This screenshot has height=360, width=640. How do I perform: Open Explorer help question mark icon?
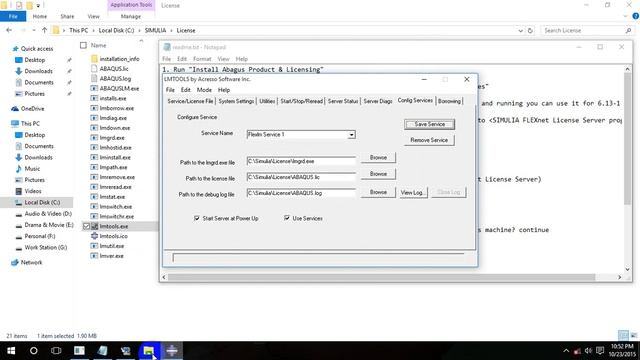point(636,16)
